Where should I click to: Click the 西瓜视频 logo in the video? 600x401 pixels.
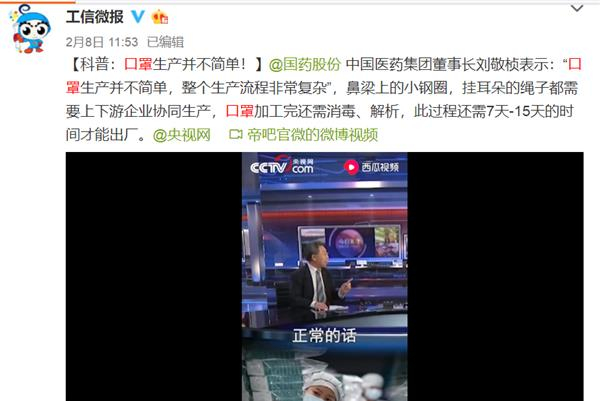point(372,167)
